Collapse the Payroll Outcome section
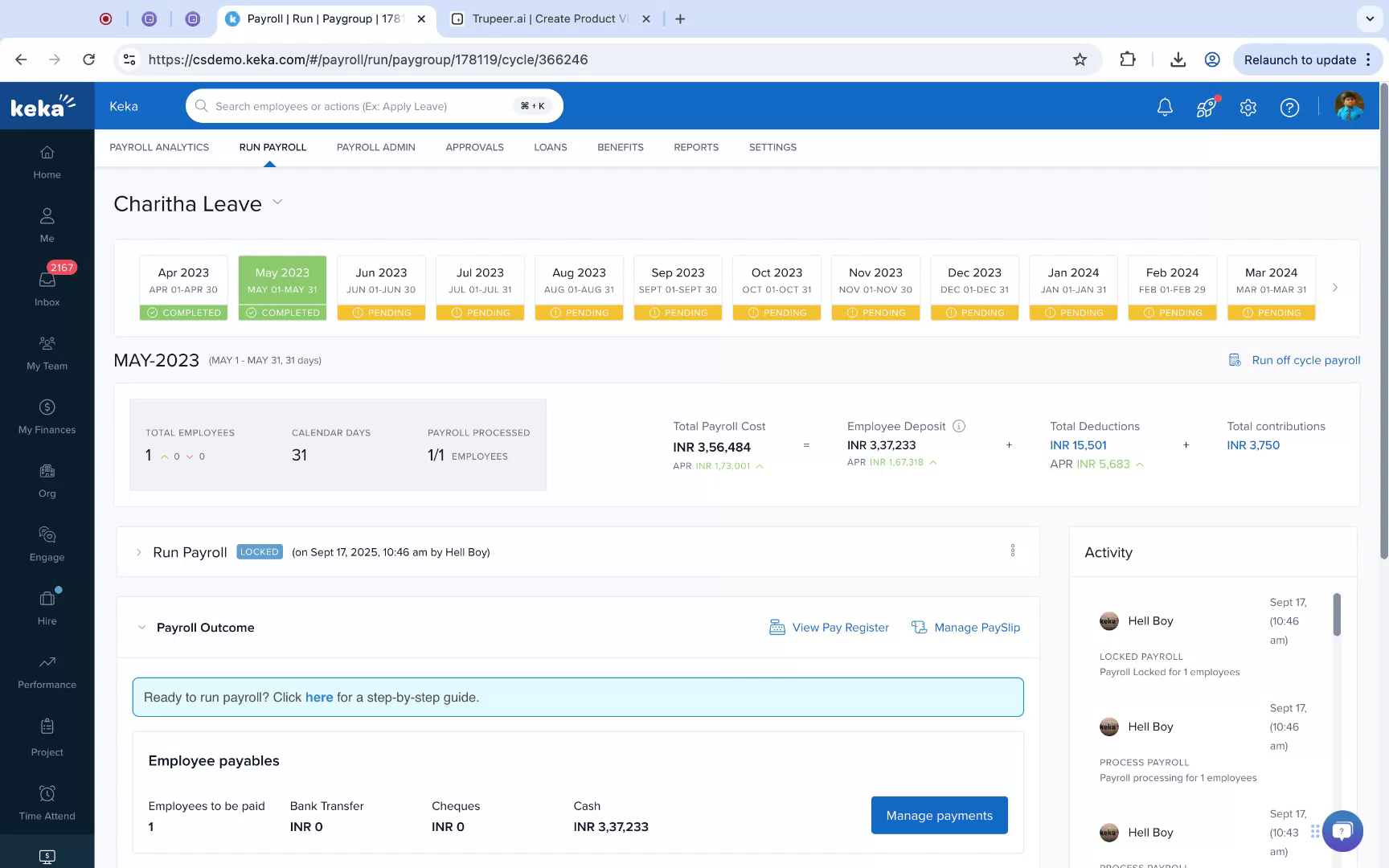 click(x=142, y=628)
